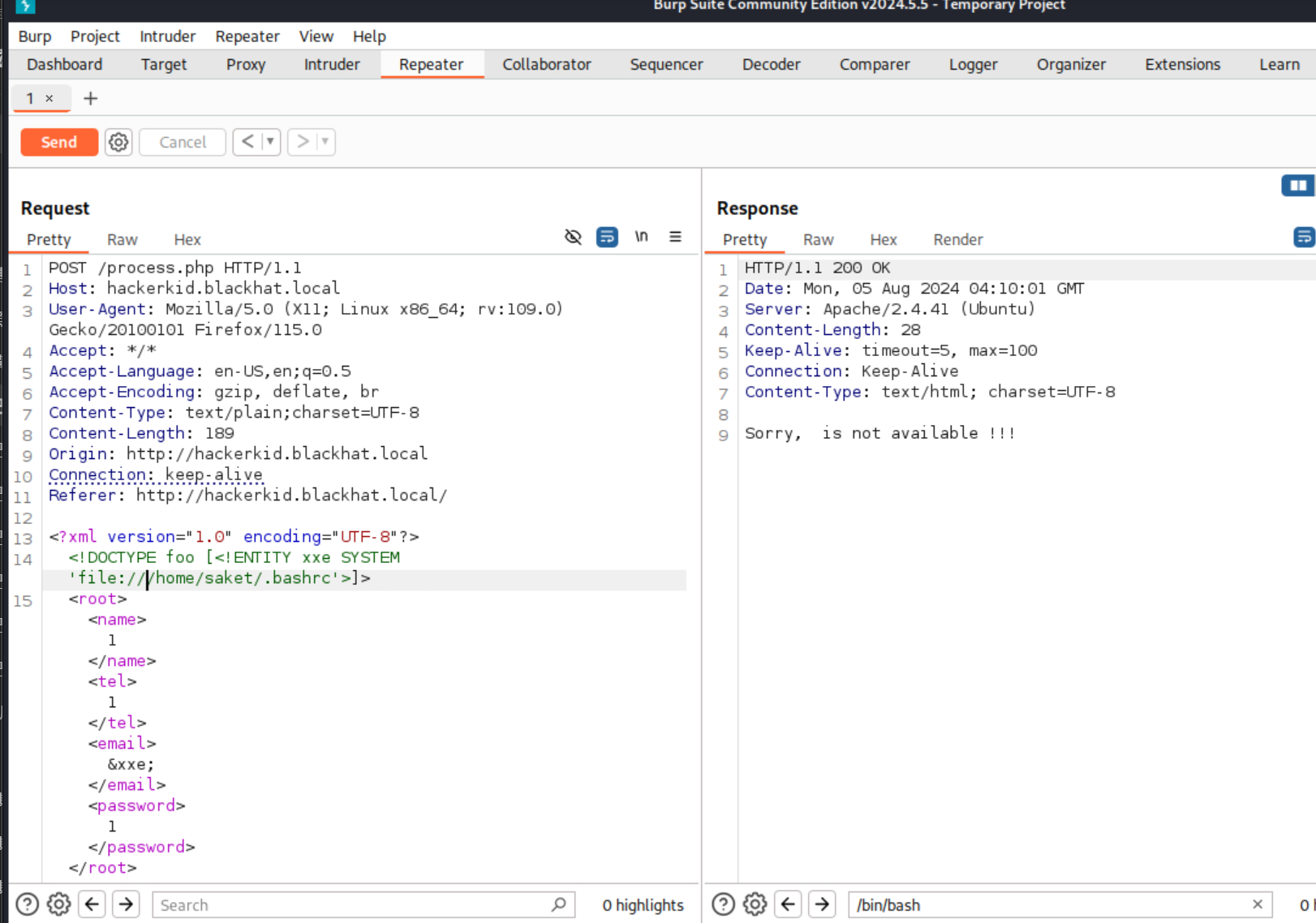
Task: Click the 'Server: Apache/2.4.41 (Ubuntu)' response header
Action: [890, 309]
